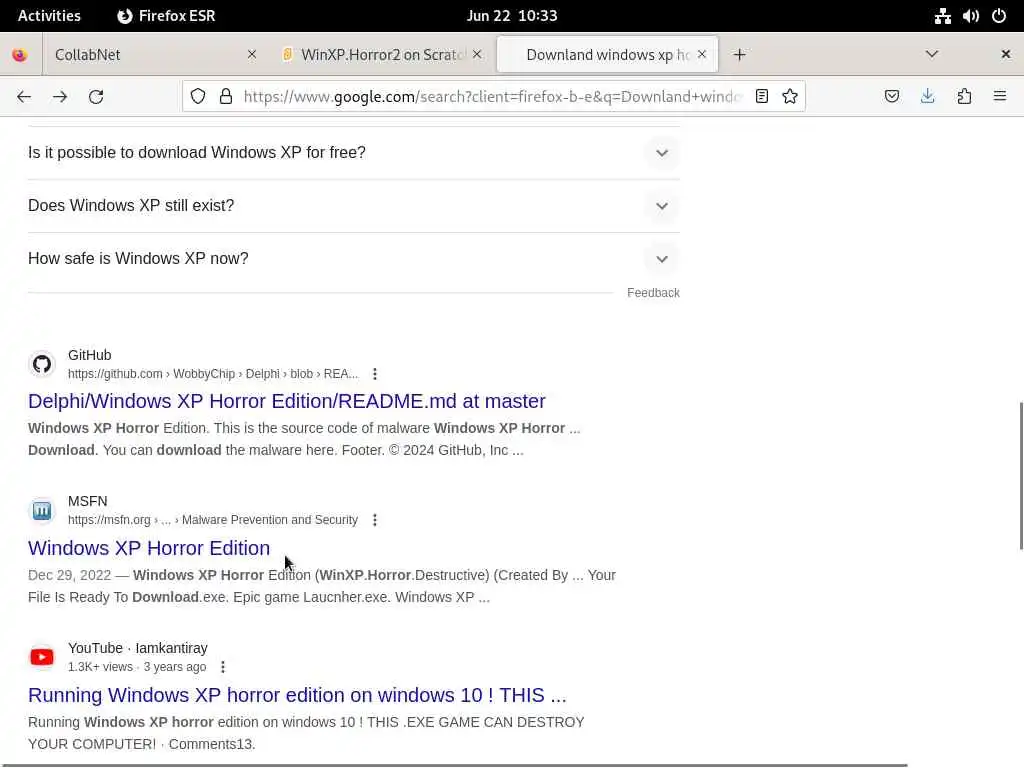
Task: Reload the current page
Action: click(96, 97)
